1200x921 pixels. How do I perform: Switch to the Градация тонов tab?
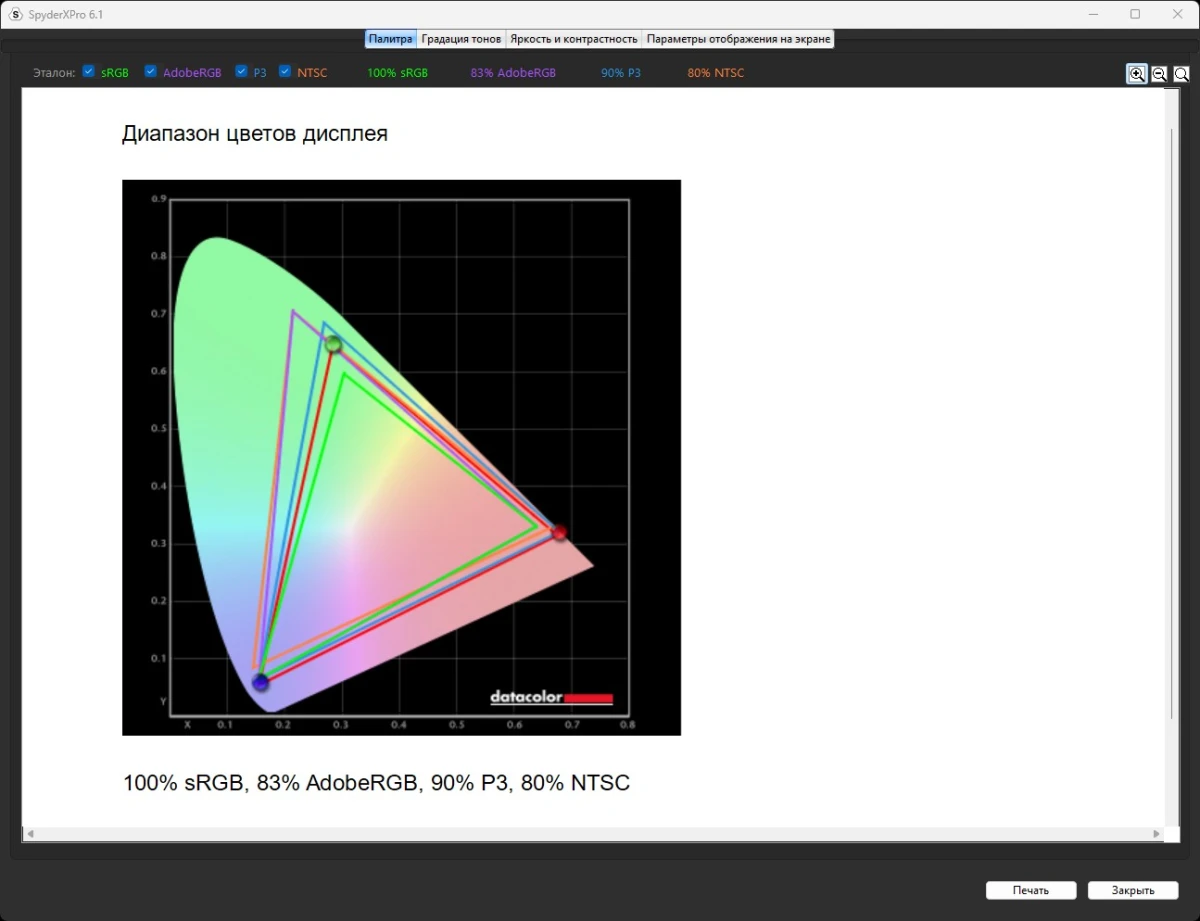pos(461,39)
